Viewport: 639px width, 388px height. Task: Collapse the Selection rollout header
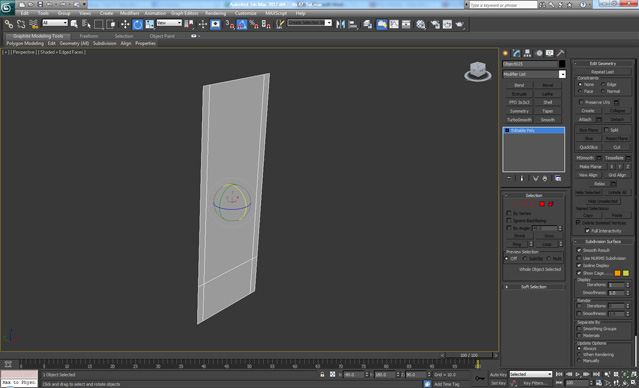pyautogui.click(x=533, y=196)
